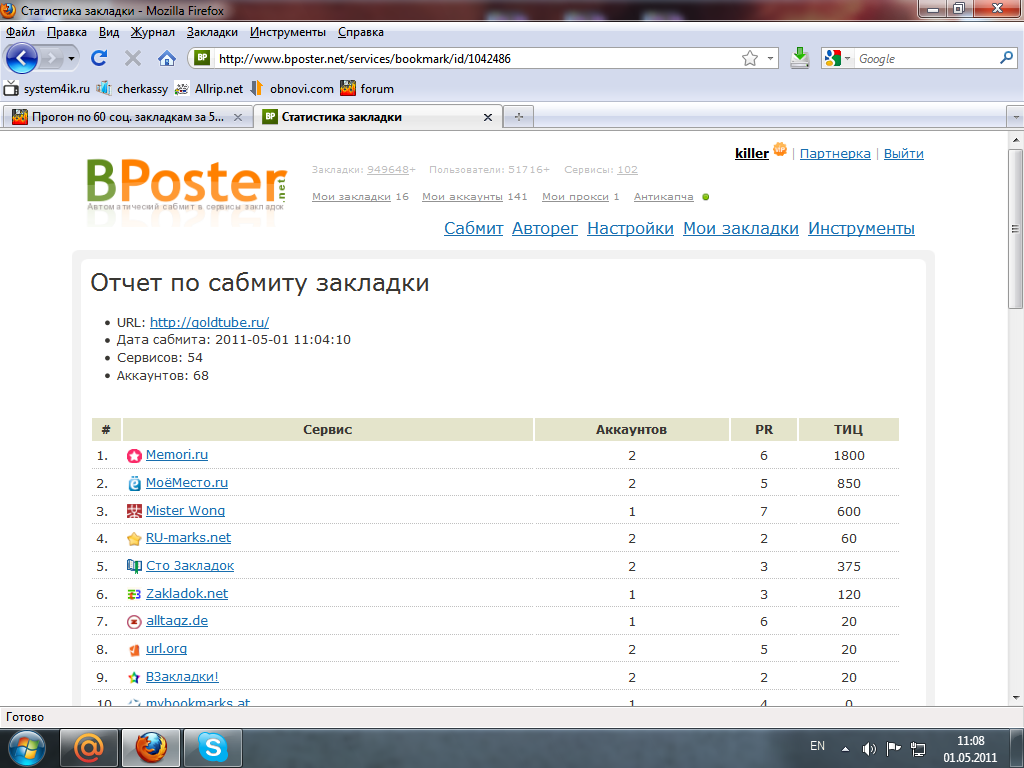Click the BP site identity icon in address bar
Screen dimensions: 1024x768
[202, 58]
